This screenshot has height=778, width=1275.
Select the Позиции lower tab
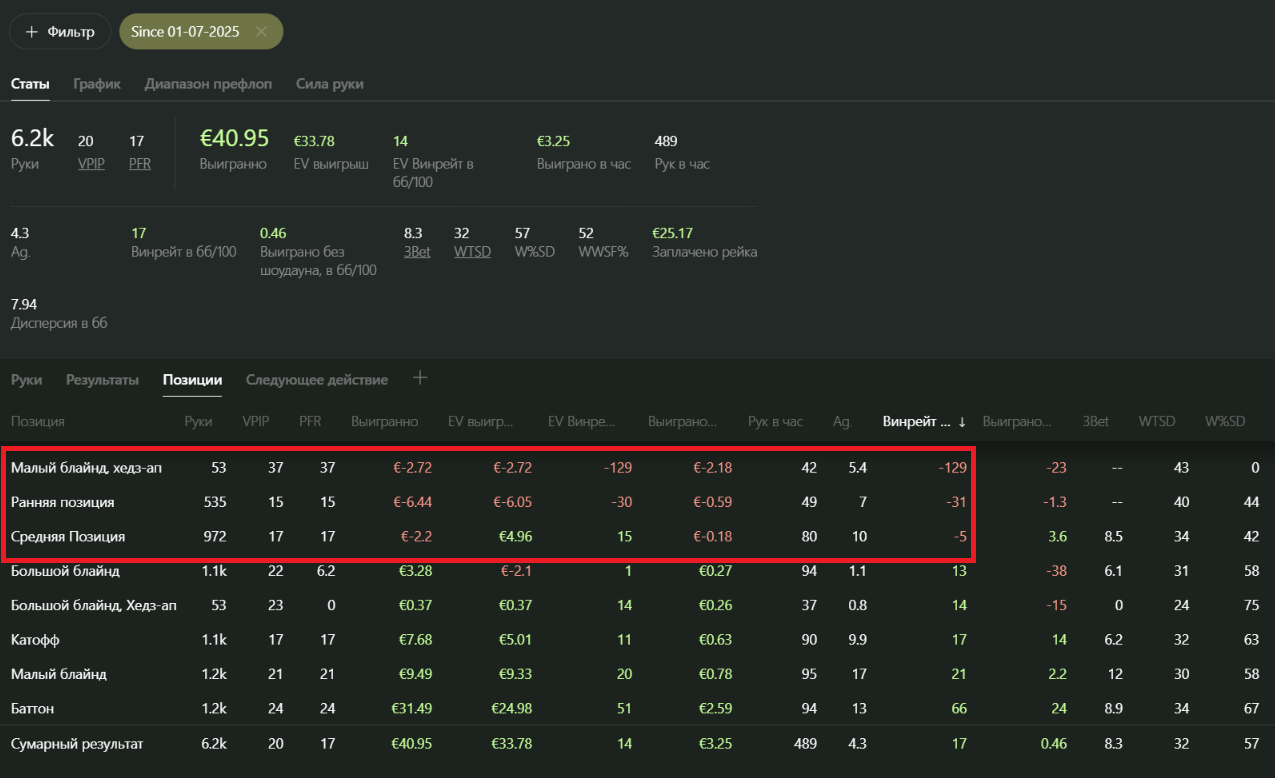click(192, 380)
